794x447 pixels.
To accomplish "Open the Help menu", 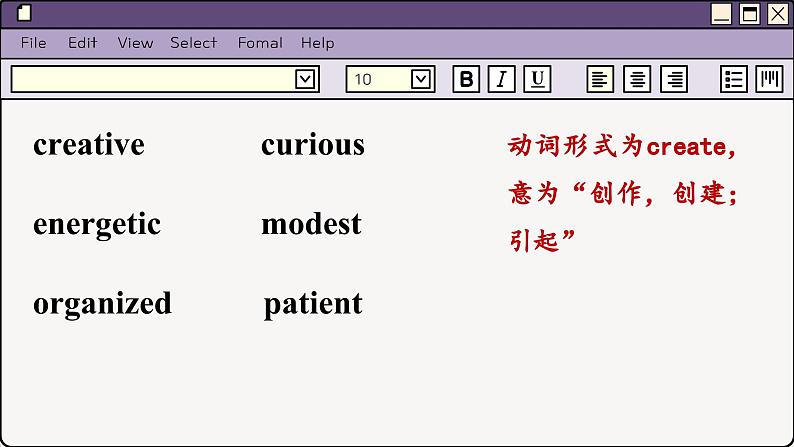I will (317, 43).
